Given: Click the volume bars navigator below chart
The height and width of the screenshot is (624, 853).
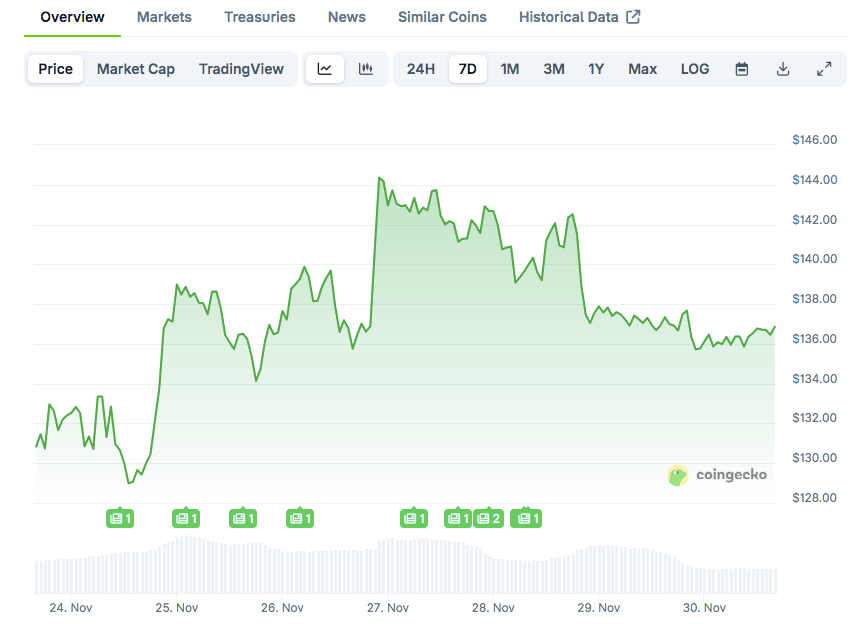Looking at the screenshot, I should (405, 570).
